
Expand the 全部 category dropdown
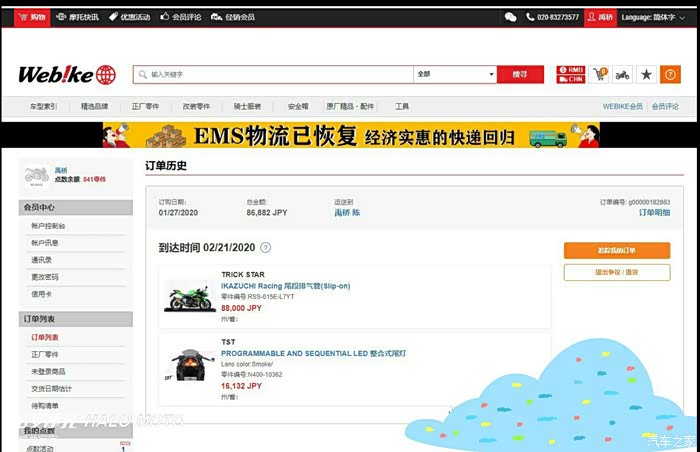coord(455,74)
